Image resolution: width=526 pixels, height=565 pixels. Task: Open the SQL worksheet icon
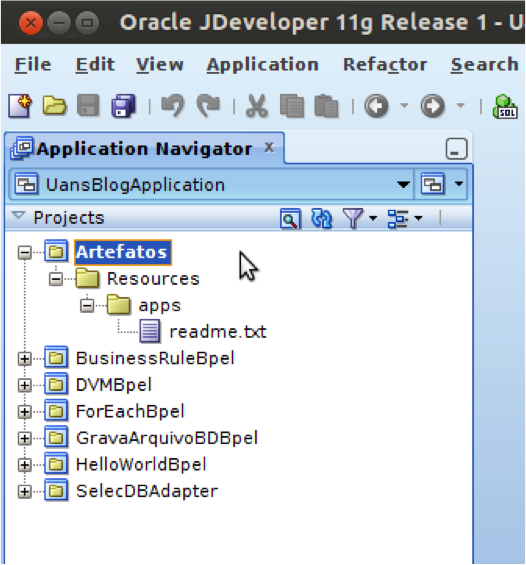click(505, 106)
